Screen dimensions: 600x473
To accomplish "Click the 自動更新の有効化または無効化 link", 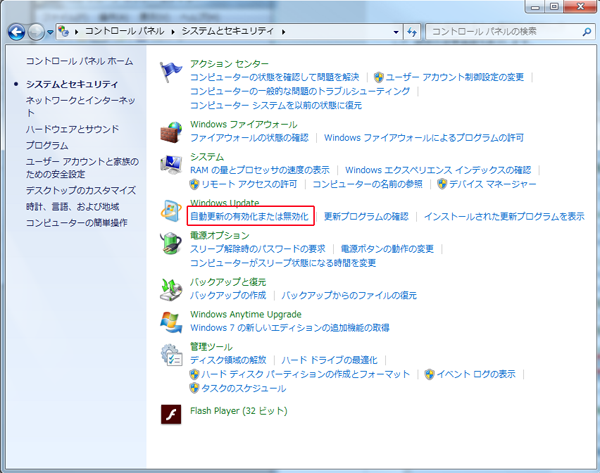I will click(x=250, y=216).
